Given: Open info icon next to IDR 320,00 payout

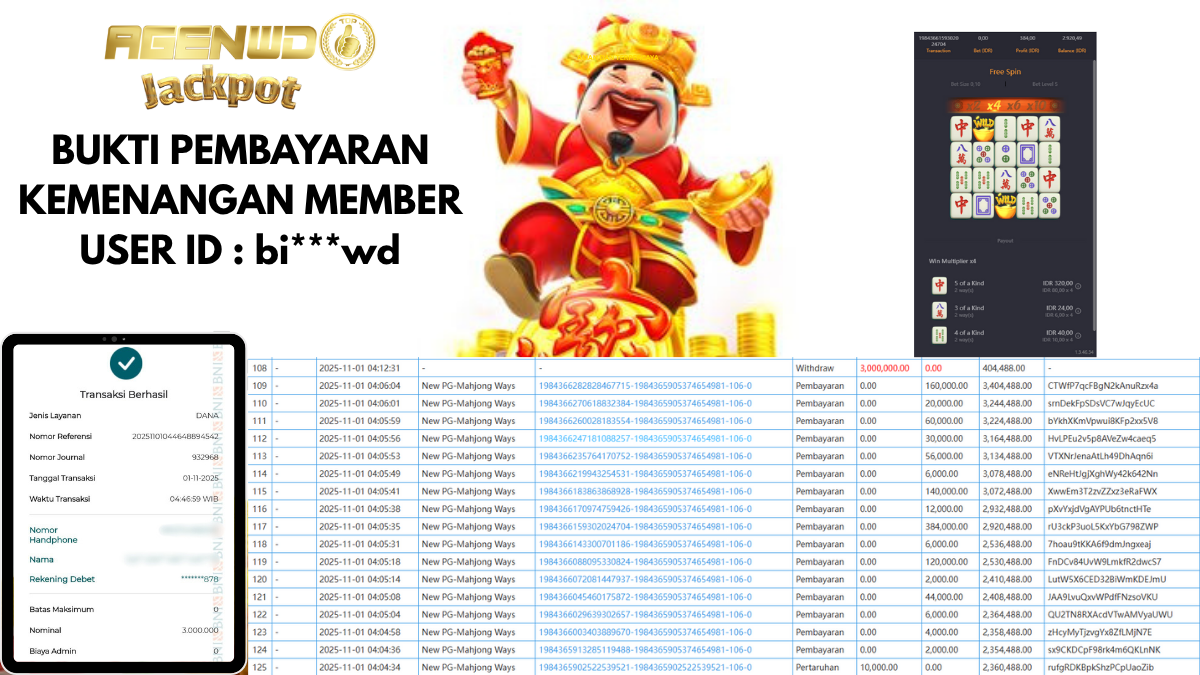Looking at the screenshot, I should (x=1078, y=286).
